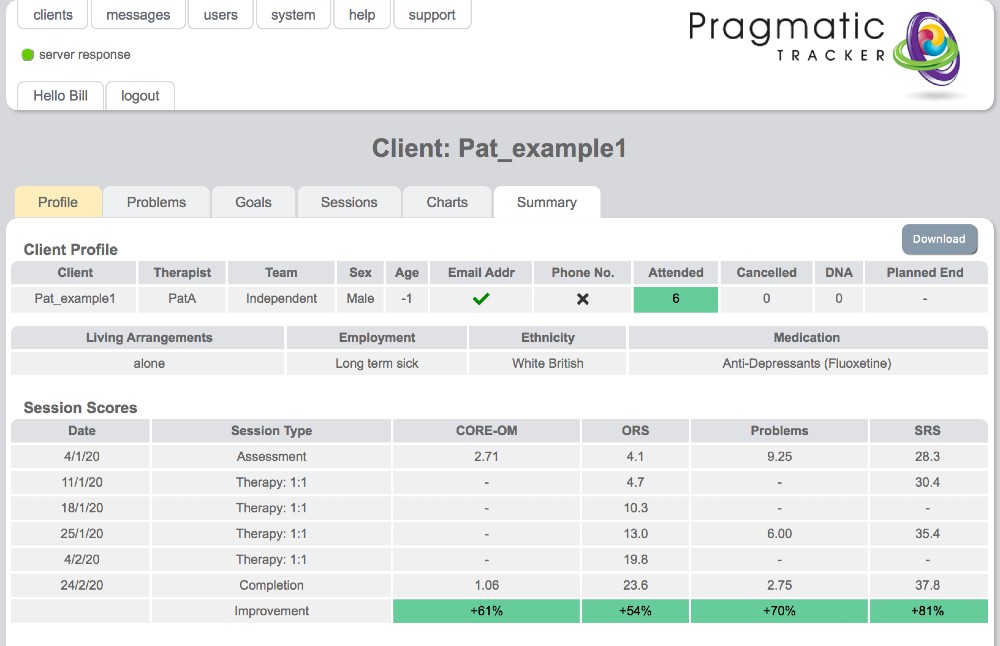Select the +70% Problems improvement bar
The width and height of the screenshot is (1000, 646).
pyautogui.click(x=779, y=610)
